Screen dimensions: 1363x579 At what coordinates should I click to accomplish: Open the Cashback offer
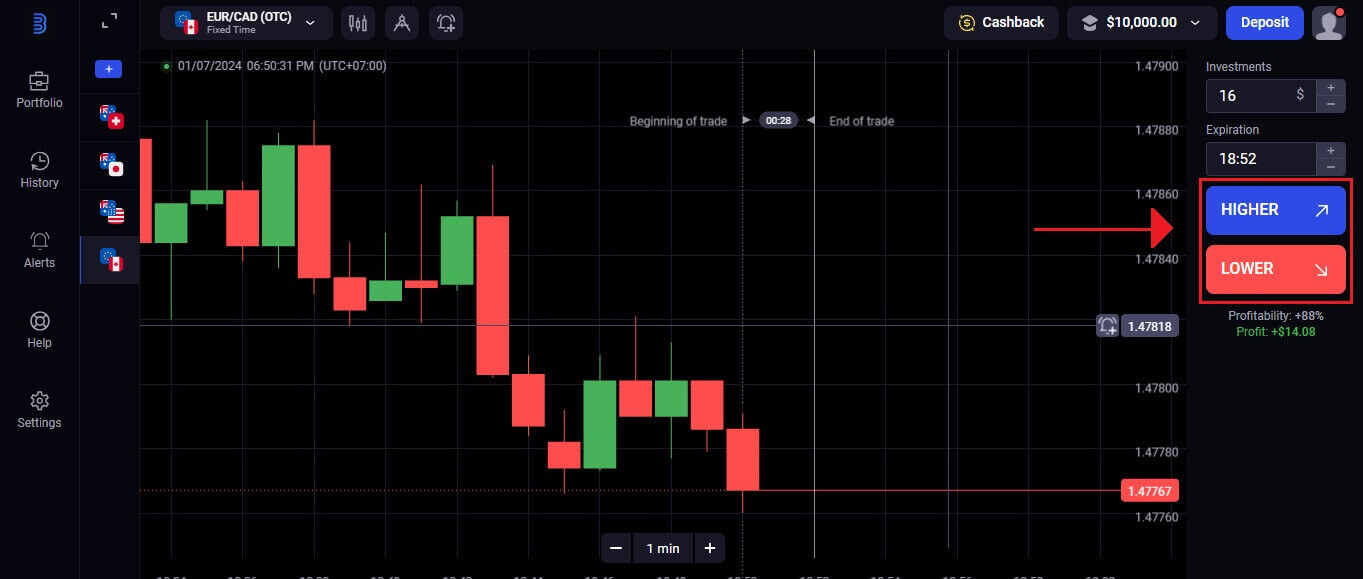(x=1001, y=23)
